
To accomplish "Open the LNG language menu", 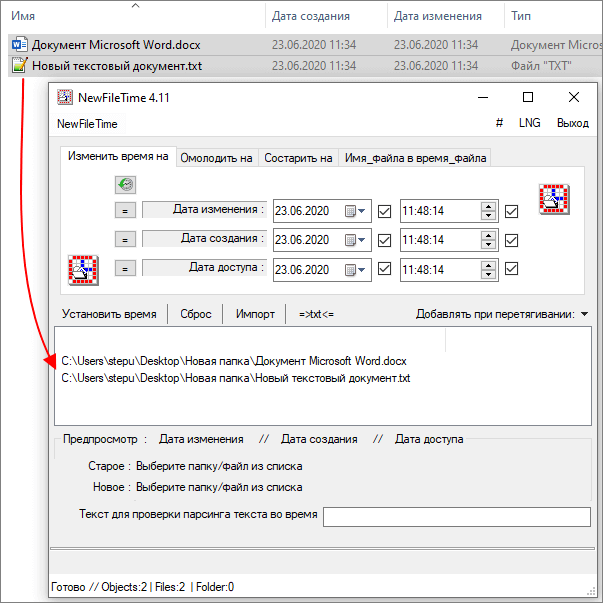I will click(530, 123).
